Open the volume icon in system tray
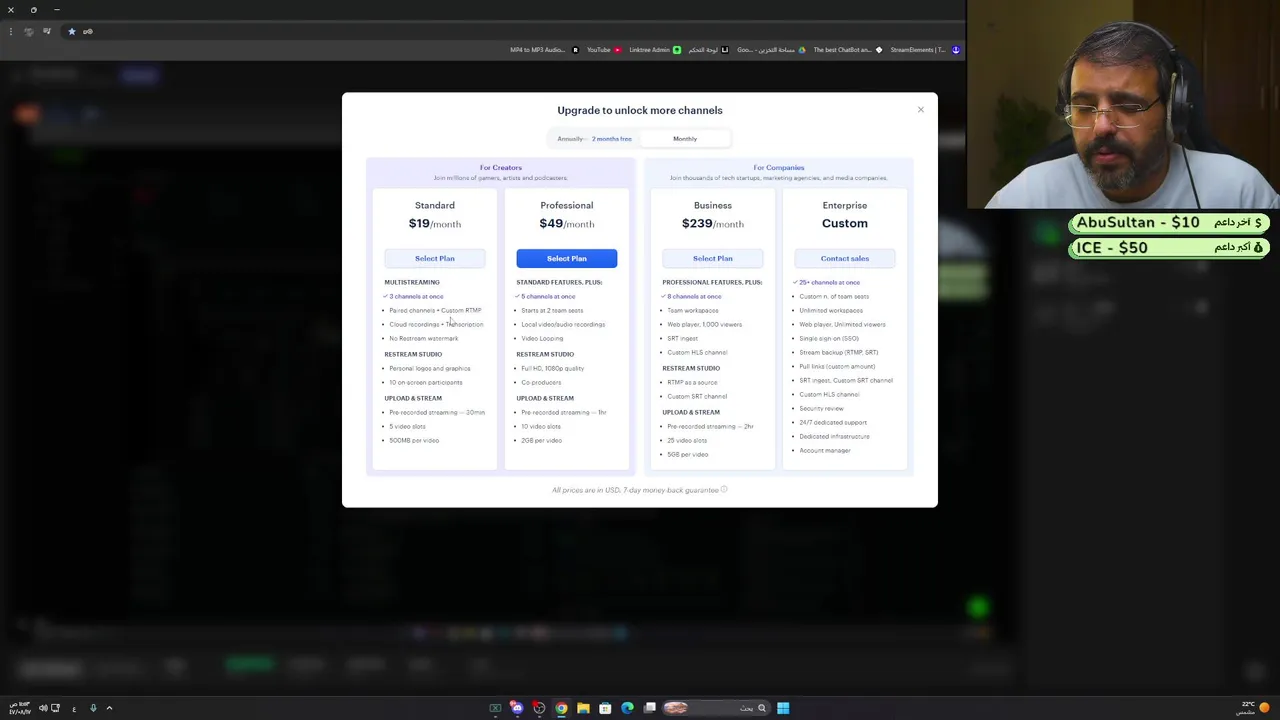1280x720 pixels. [x=43, y=708]
